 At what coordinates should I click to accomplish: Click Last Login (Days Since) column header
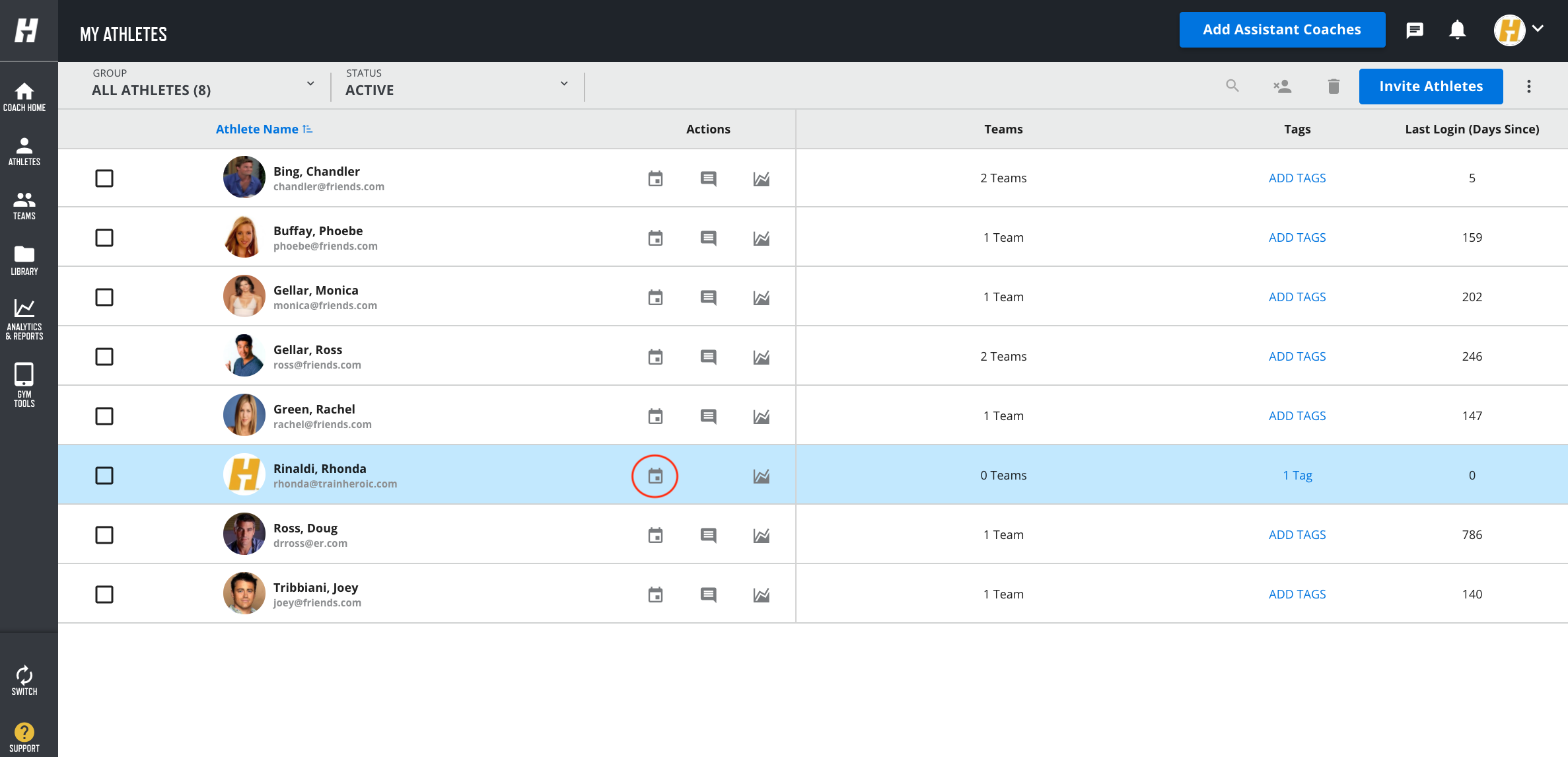1472,129
